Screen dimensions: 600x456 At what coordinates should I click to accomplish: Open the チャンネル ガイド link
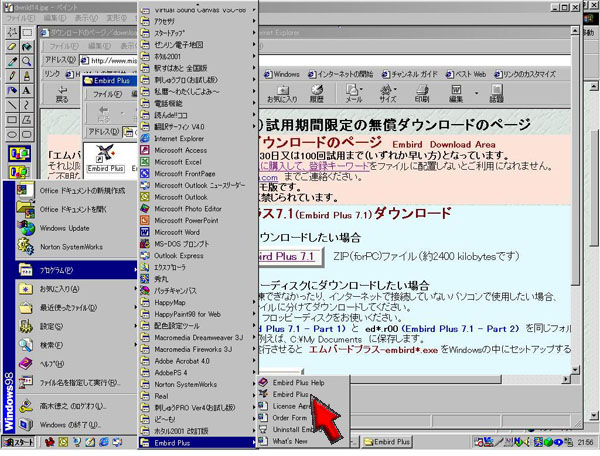click(x=410, y=74)
